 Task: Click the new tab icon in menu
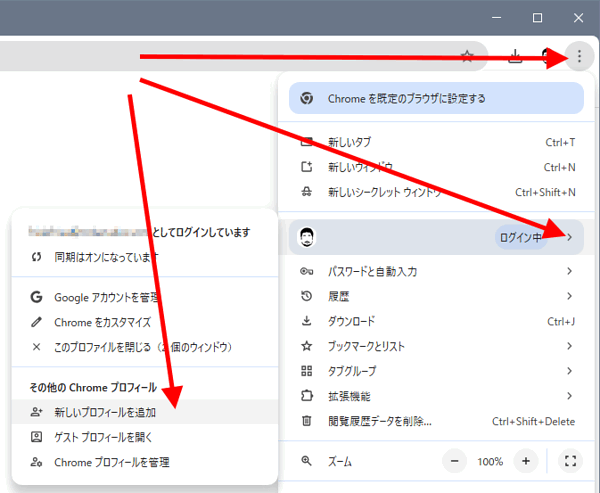tap(307, 142)
